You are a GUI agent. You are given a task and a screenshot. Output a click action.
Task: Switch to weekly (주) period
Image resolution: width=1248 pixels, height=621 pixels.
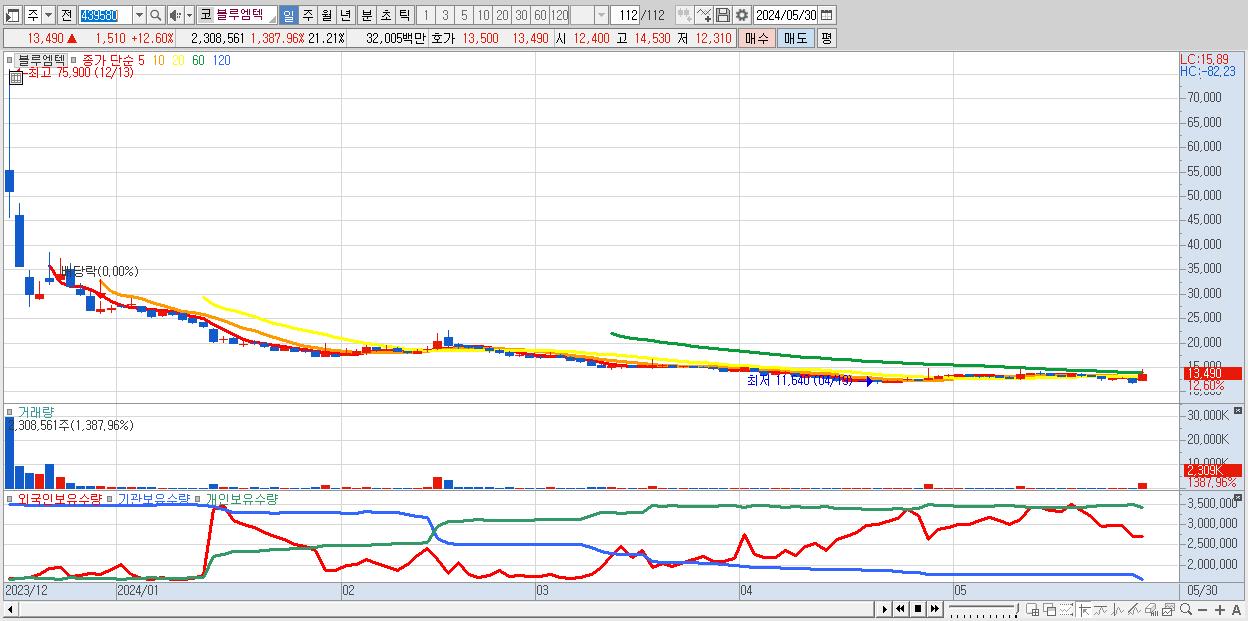click(x=307, y=15)
